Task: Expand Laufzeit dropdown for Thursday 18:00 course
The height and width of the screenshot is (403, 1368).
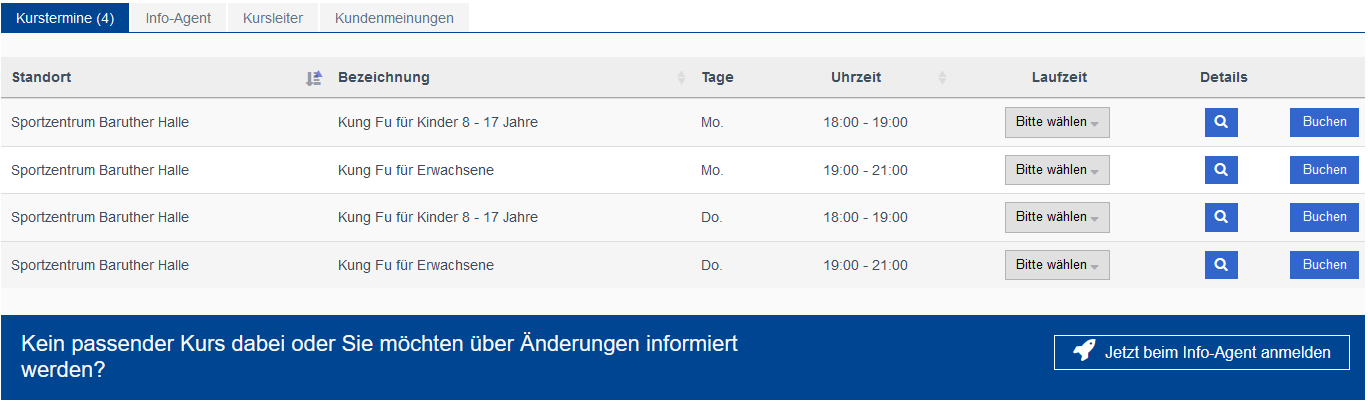Action: (1057, 217)
